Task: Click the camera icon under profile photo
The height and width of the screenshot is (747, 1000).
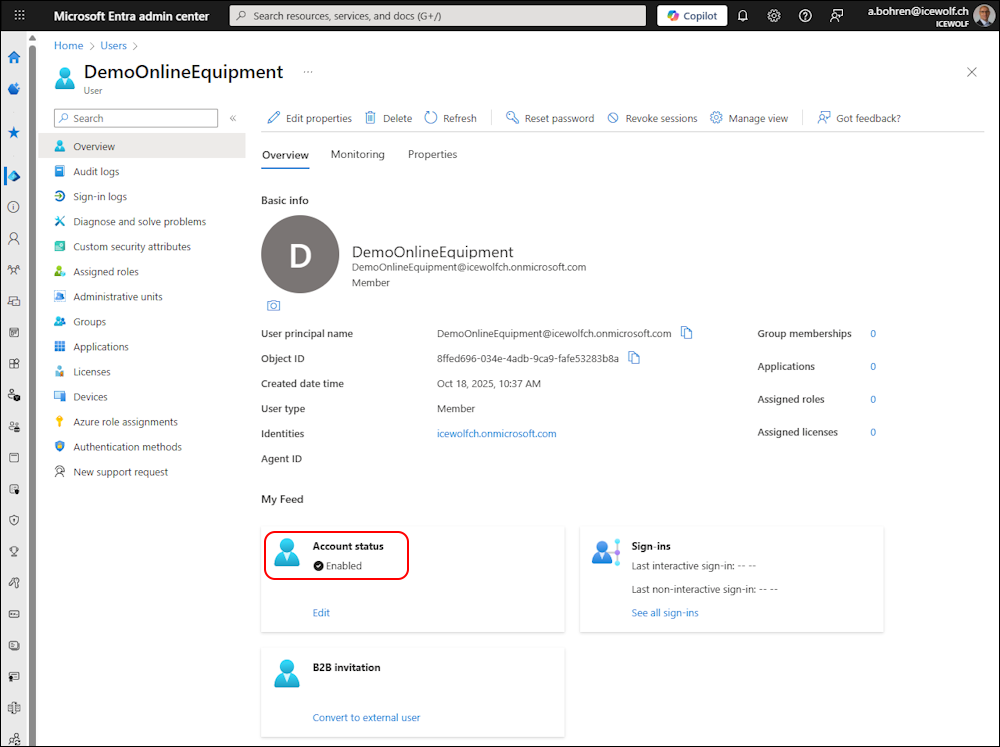Action: [274, 305]
